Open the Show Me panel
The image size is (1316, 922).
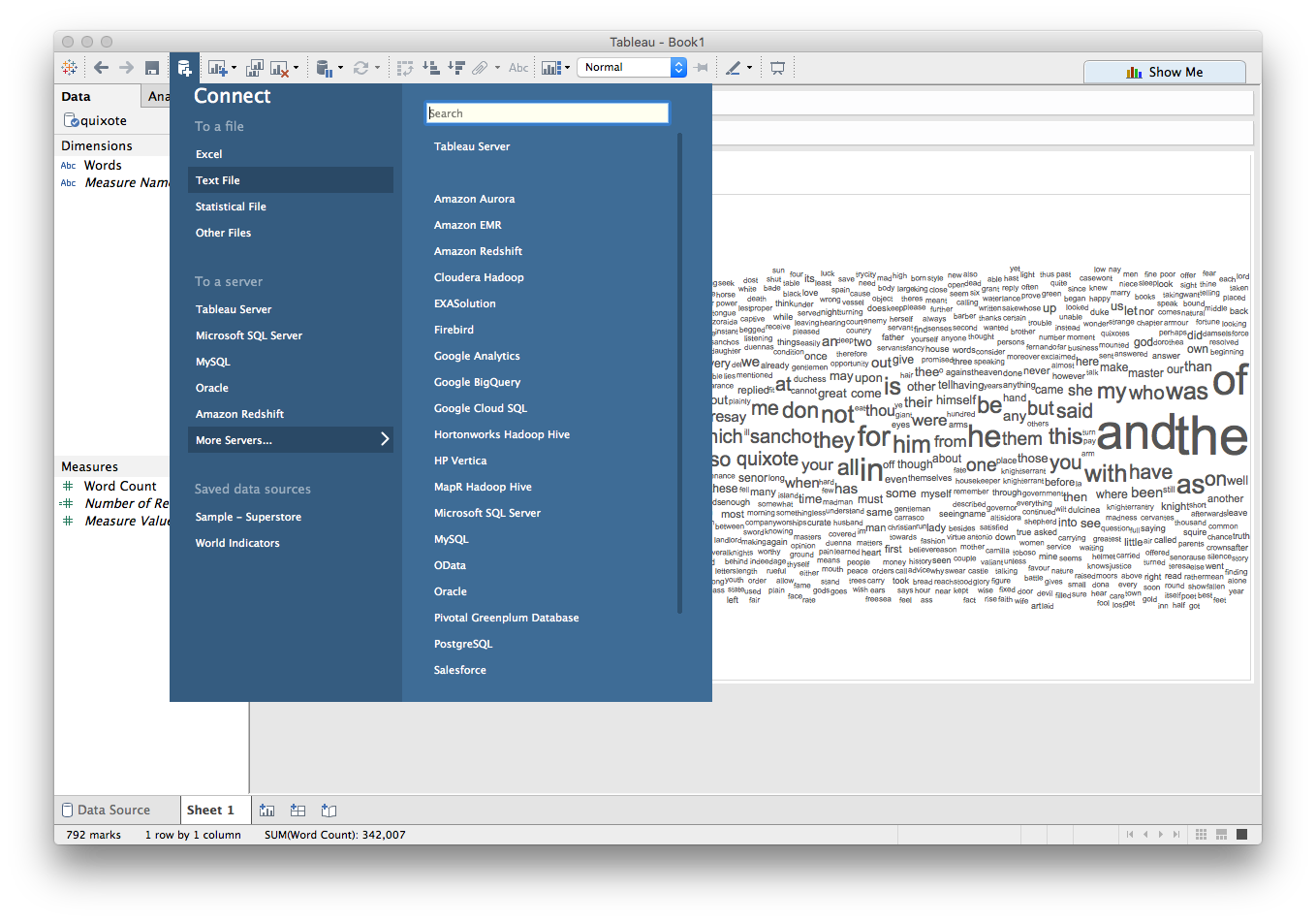1165,72
